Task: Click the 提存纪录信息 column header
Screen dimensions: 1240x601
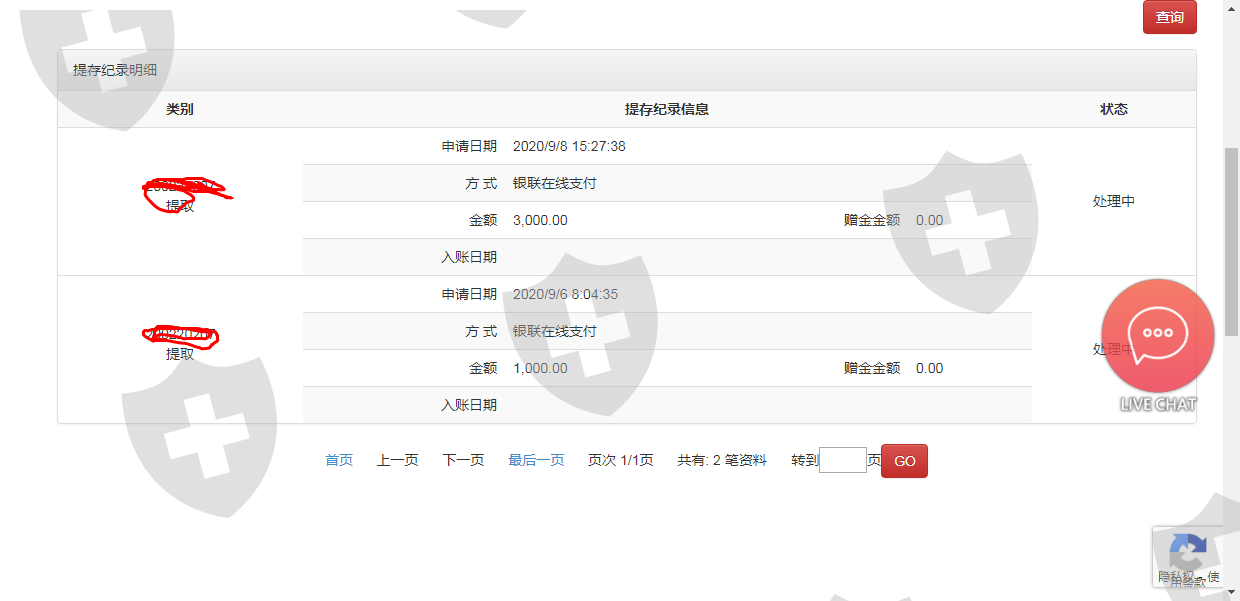Action: 666,109
